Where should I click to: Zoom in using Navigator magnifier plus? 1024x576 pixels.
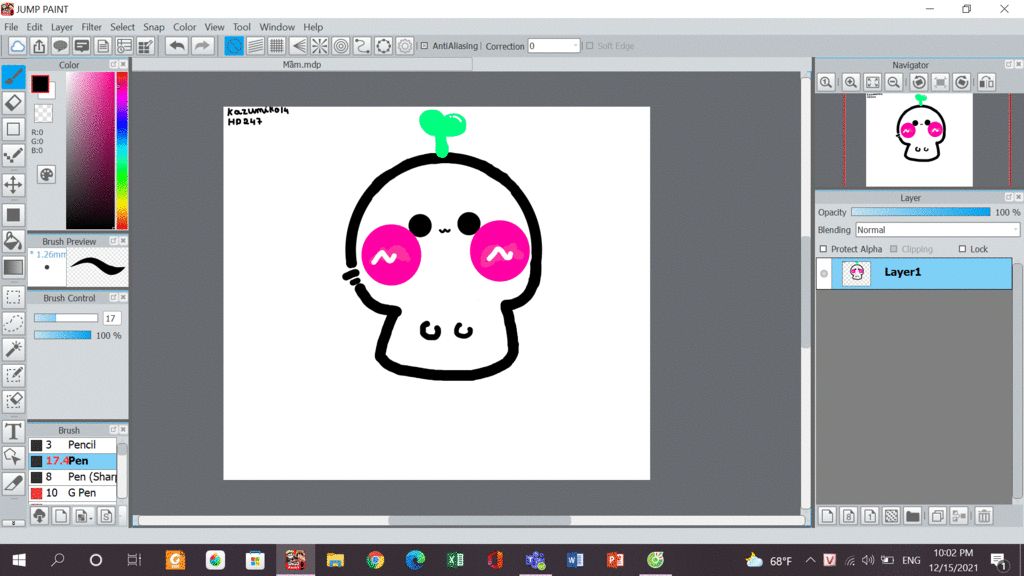click(850, 82)
